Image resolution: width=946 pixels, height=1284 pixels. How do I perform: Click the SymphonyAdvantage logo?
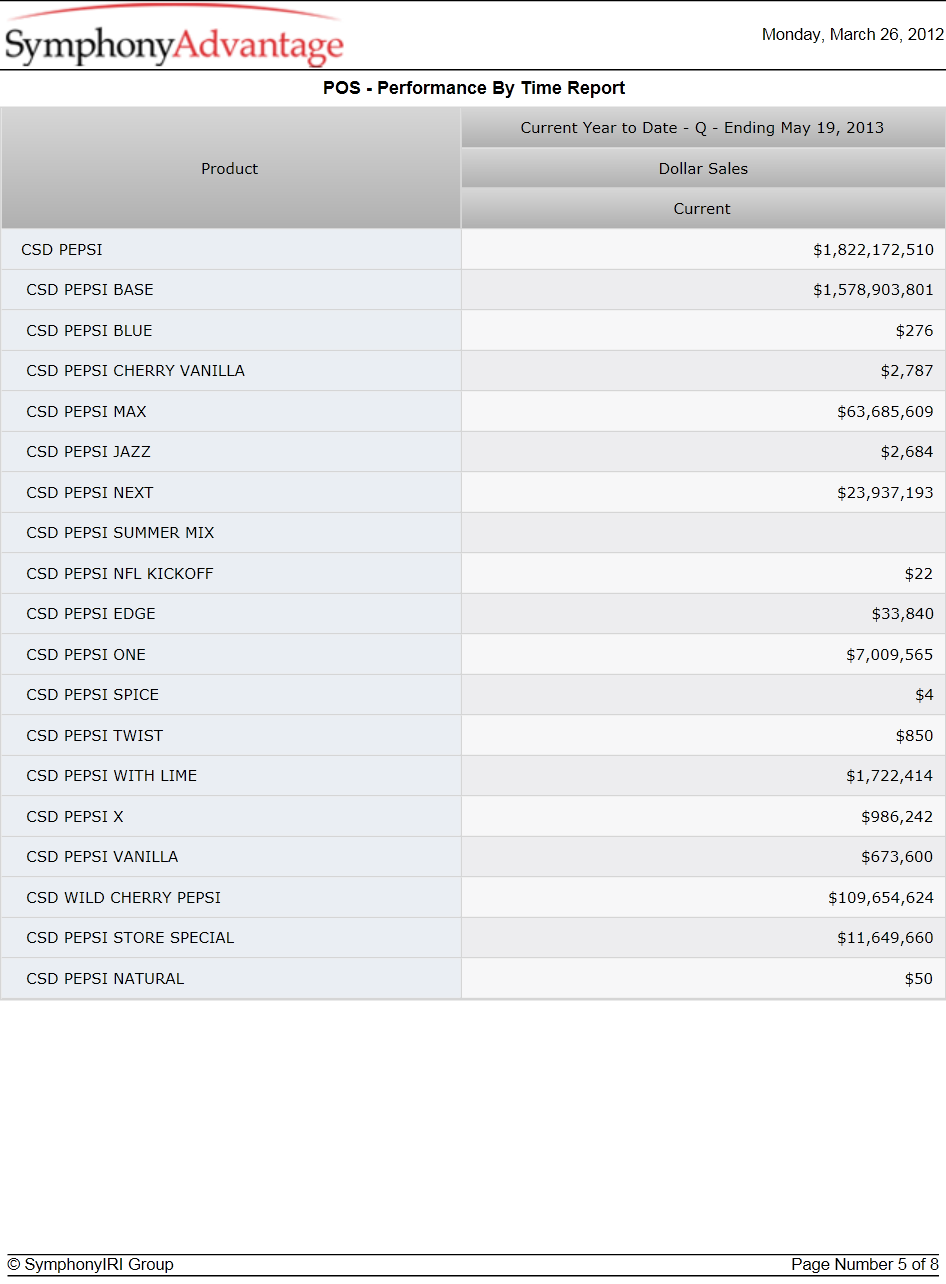click(x=174, y=38)
